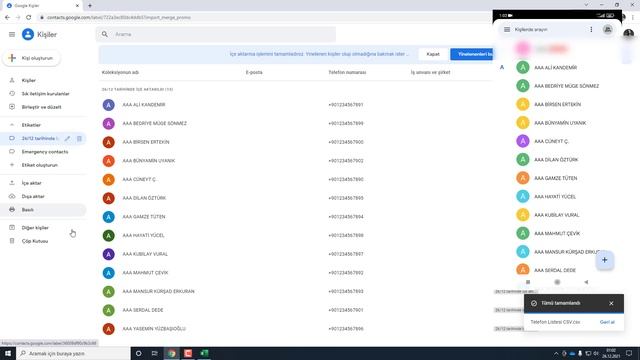Image resolution: width=640 pixels, height=360 pixels.
Task: Click Geri al undo link
Action: pos(607,322)
